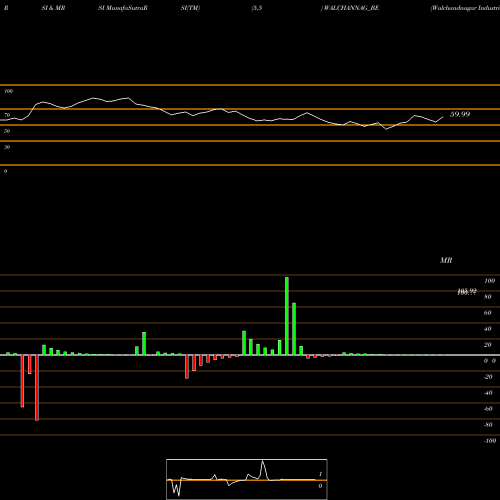Click the longest red MR histogram bar
This screenshot has height=500, width=500.
[37, 388]
